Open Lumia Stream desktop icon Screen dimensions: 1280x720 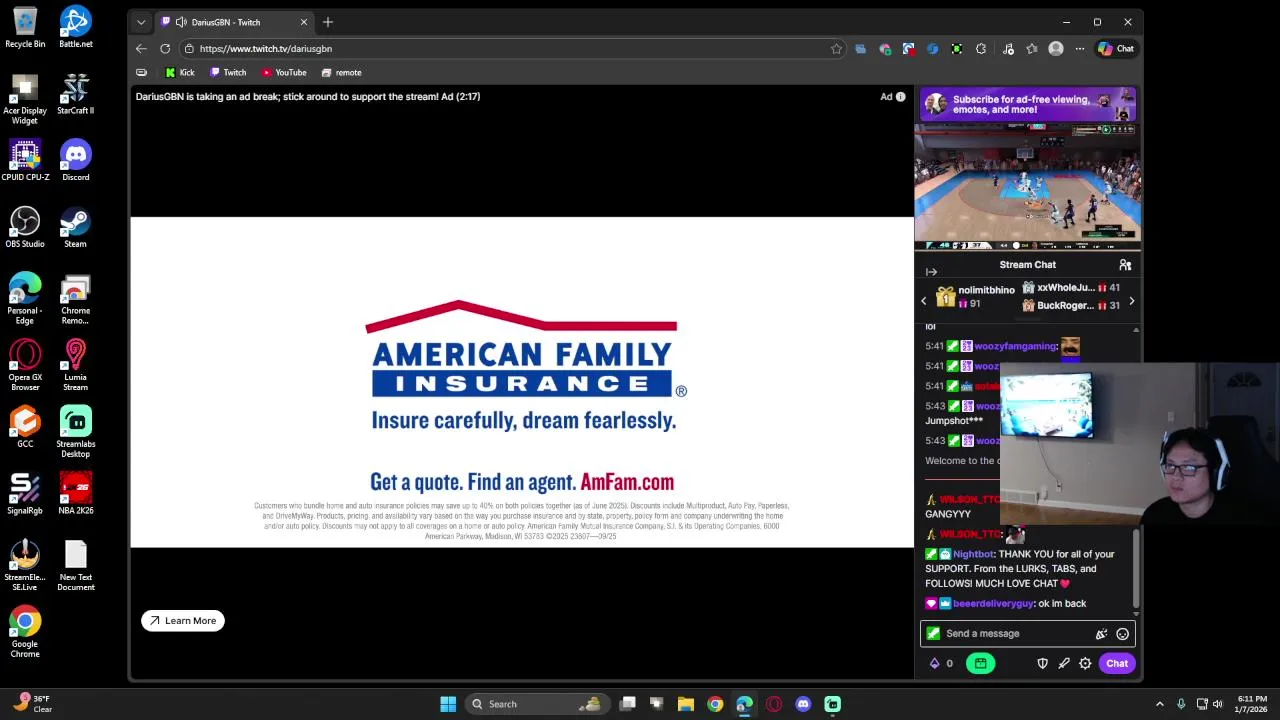(x=75, y=366)
